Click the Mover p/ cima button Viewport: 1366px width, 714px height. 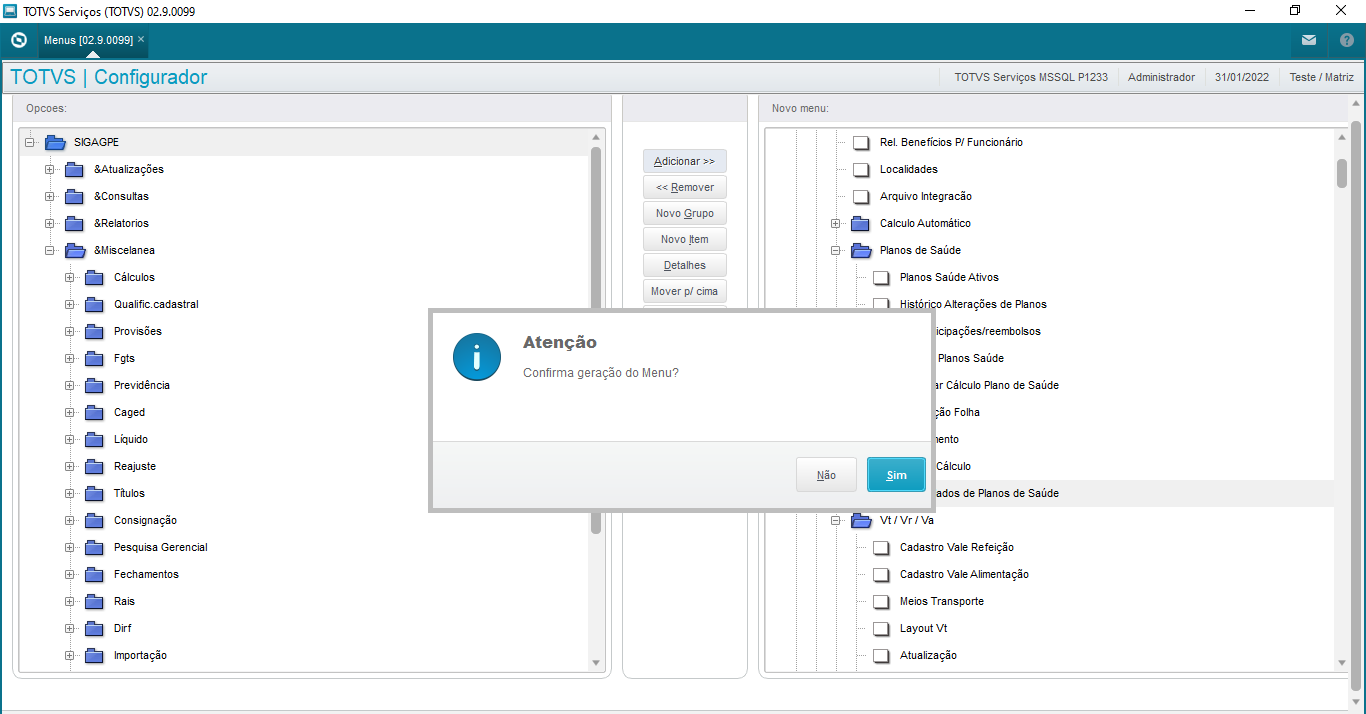click(x=684, y=291)
